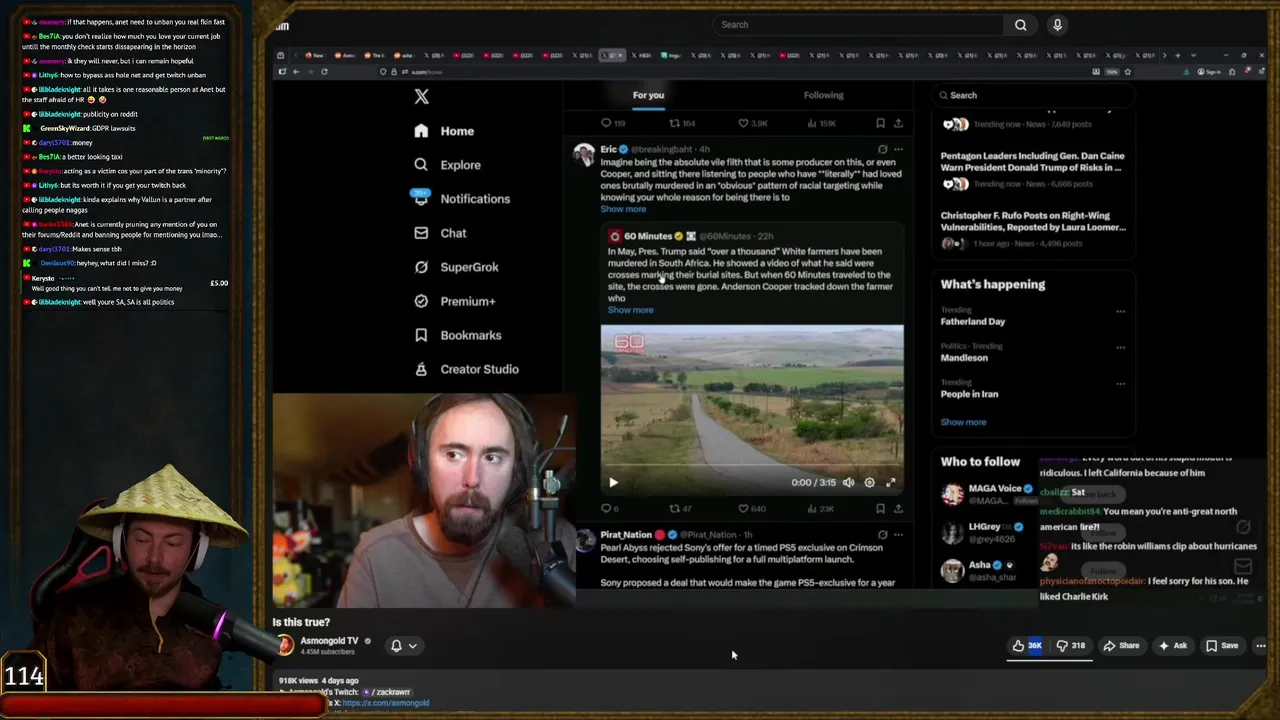Open the zackrawrr Twitch link
This screenshot has height=720, width=1280.
[386, 692]
